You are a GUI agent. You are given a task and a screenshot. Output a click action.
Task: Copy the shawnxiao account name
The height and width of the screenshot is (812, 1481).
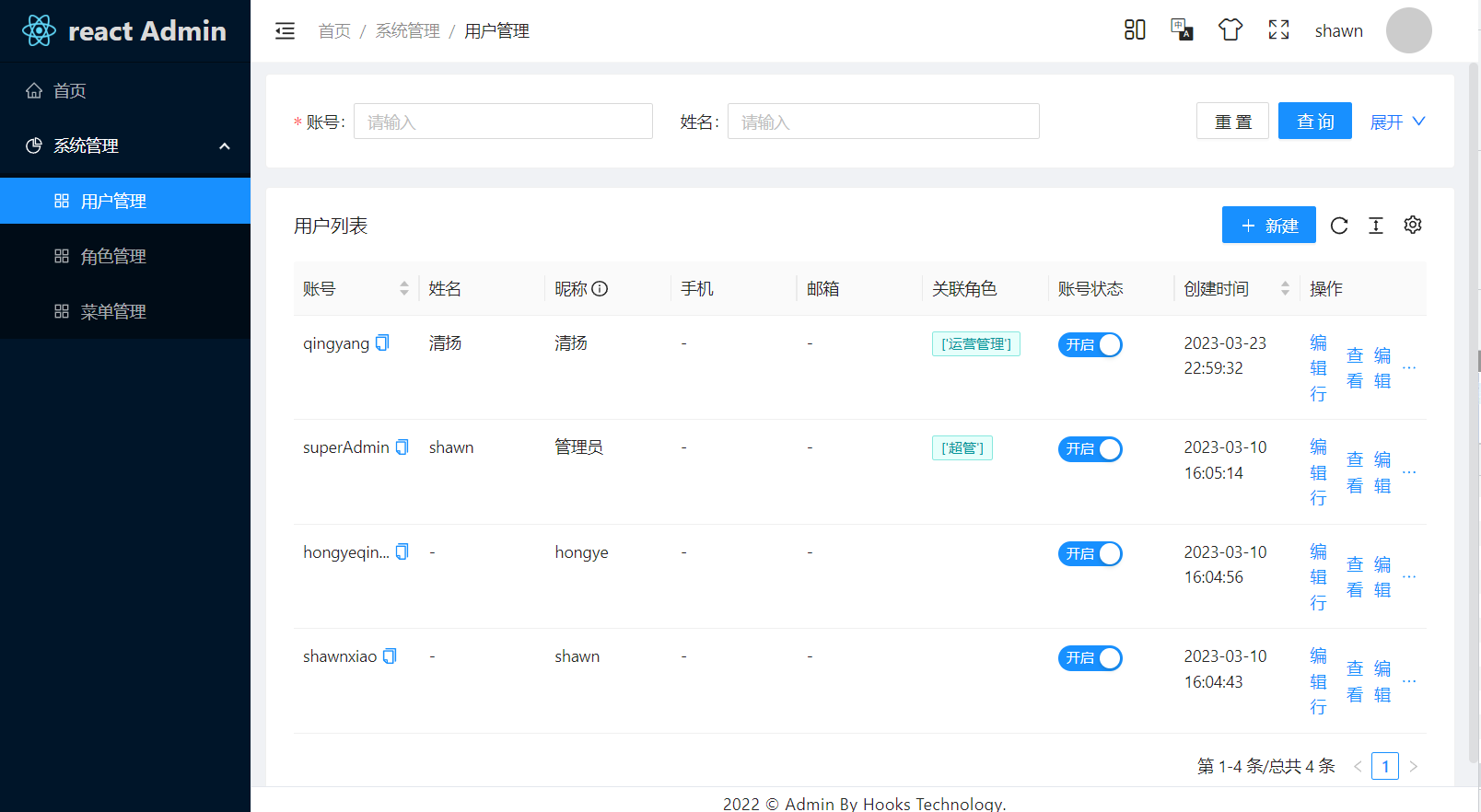coord(390,656)
